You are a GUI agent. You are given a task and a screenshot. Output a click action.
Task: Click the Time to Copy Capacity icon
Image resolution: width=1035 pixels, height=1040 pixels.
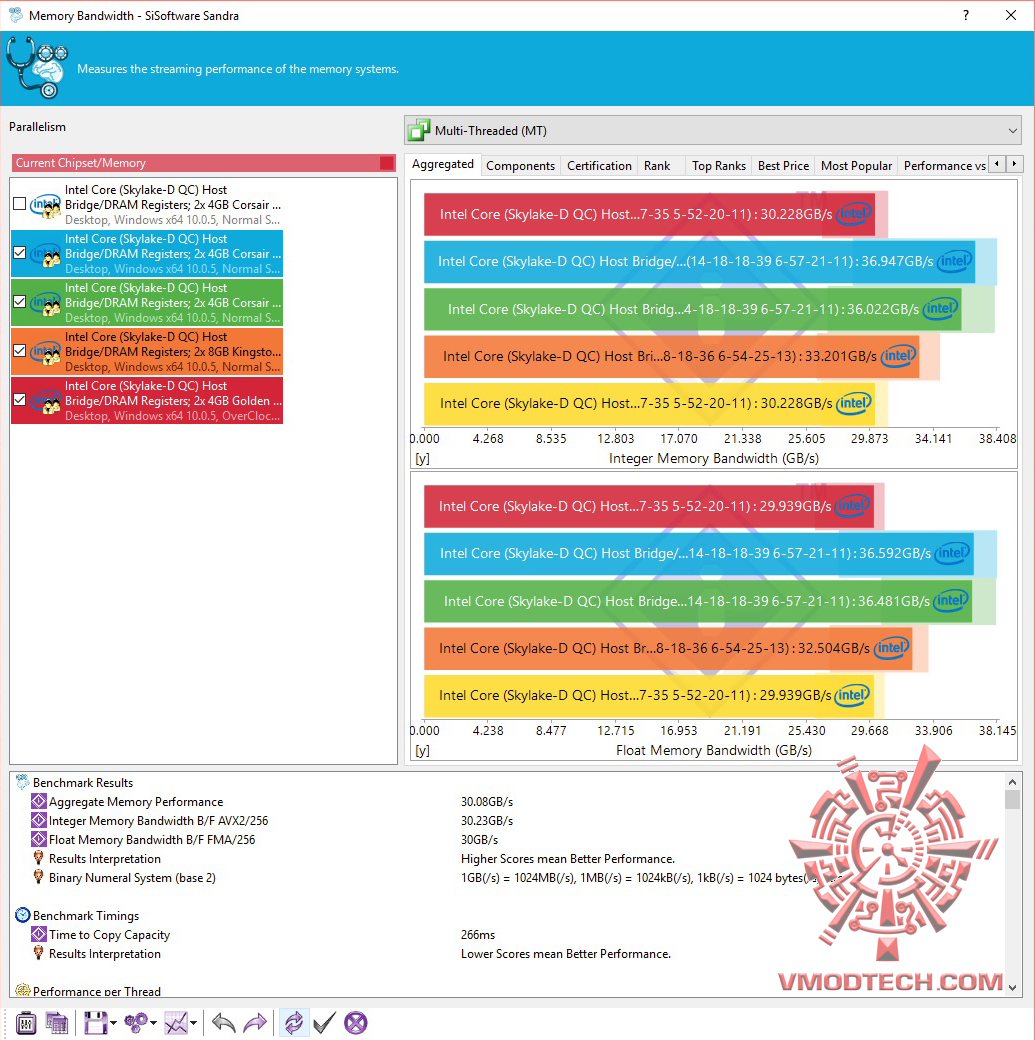point(39,934)
